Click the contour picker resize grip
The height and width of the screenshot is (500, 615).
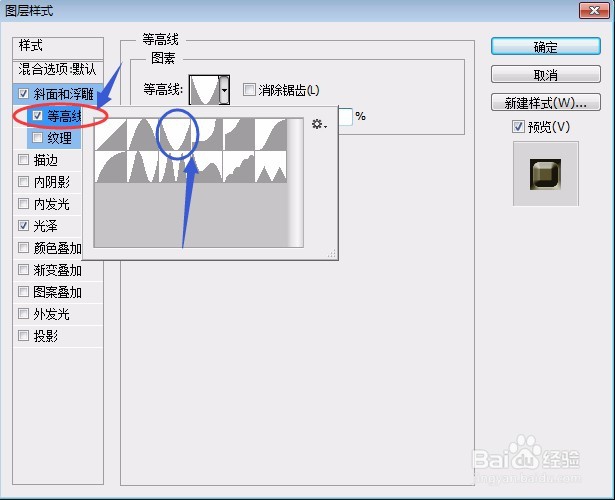click(332, 254)
